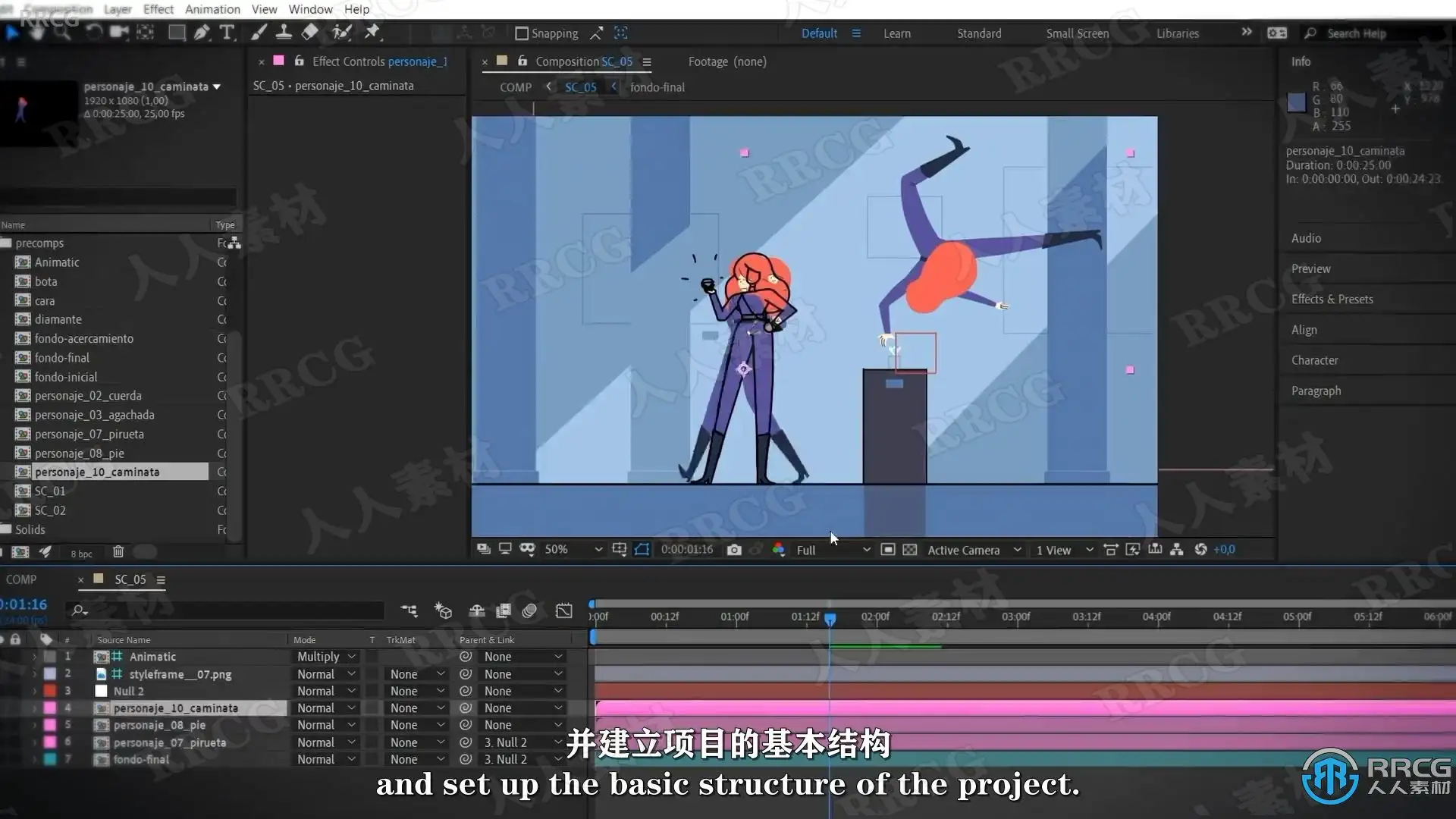Click Show Channel color management icon

(778, 550)
